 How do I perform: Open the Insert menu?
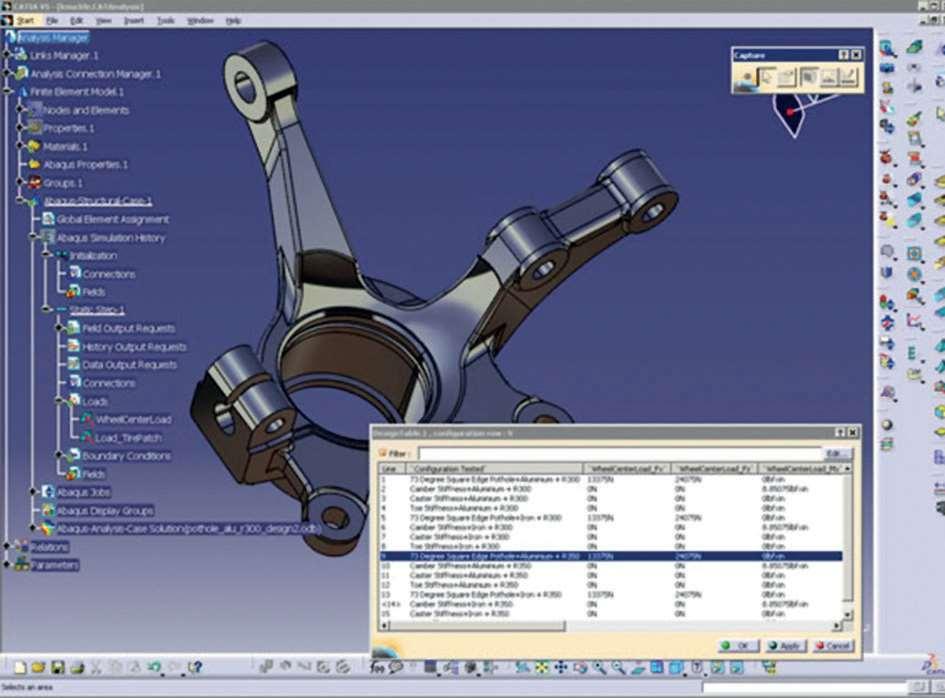click(x=134, y=20)
